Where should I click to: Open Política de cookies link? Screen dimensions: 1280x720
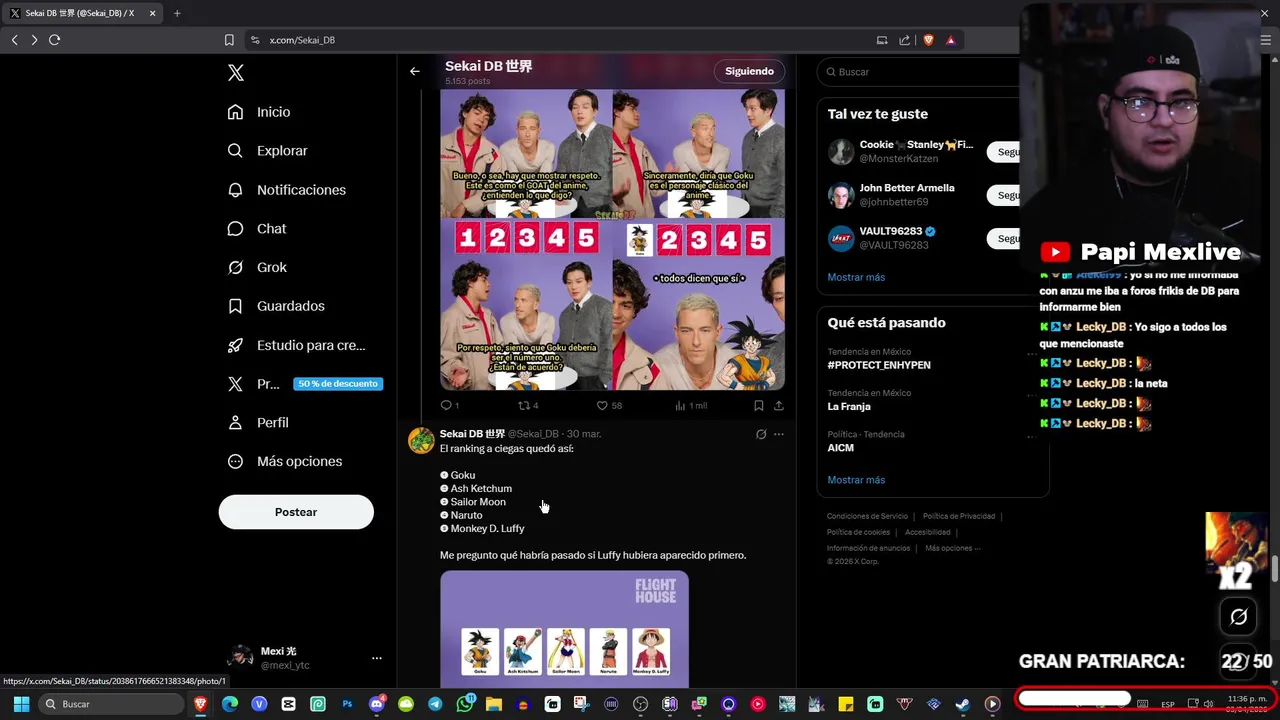click(x=858, y=532)
